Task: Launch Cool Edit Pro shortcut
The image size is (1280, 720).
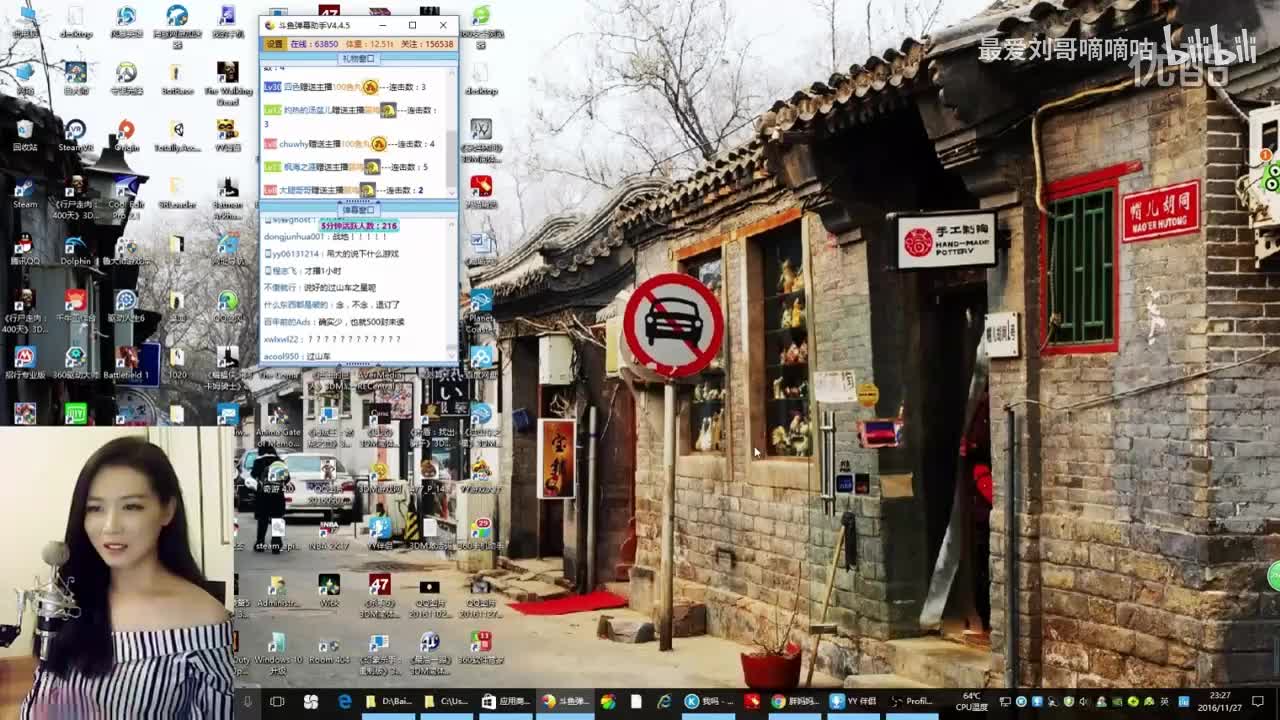Action: coord(126,197)
